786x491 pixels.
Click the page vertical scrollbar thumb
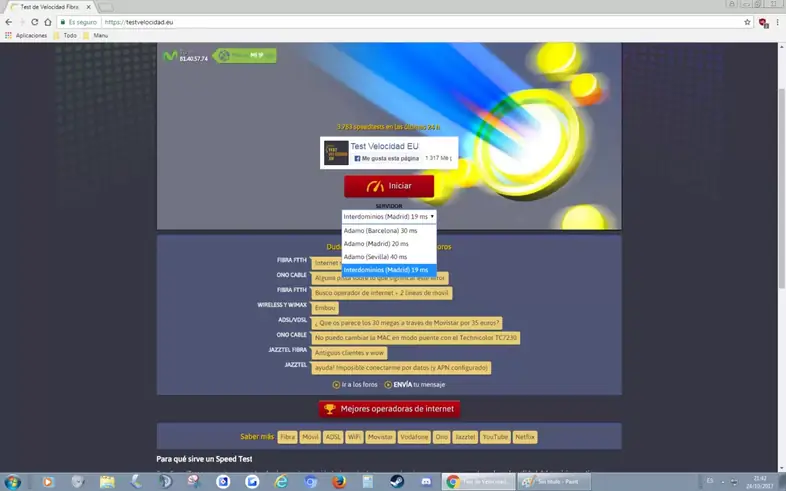tap(781, 188)
